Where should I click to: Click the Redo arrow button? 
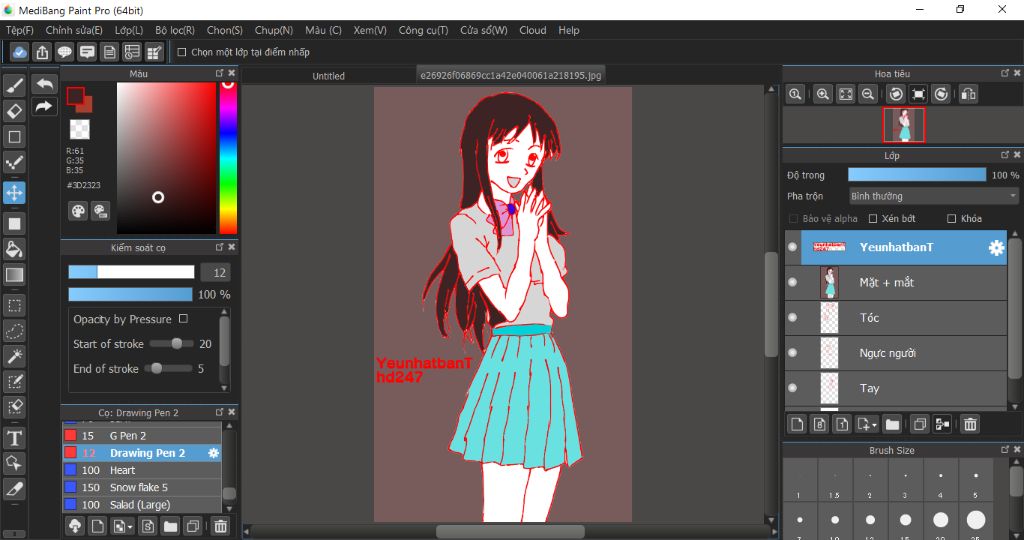pos(44,106)
